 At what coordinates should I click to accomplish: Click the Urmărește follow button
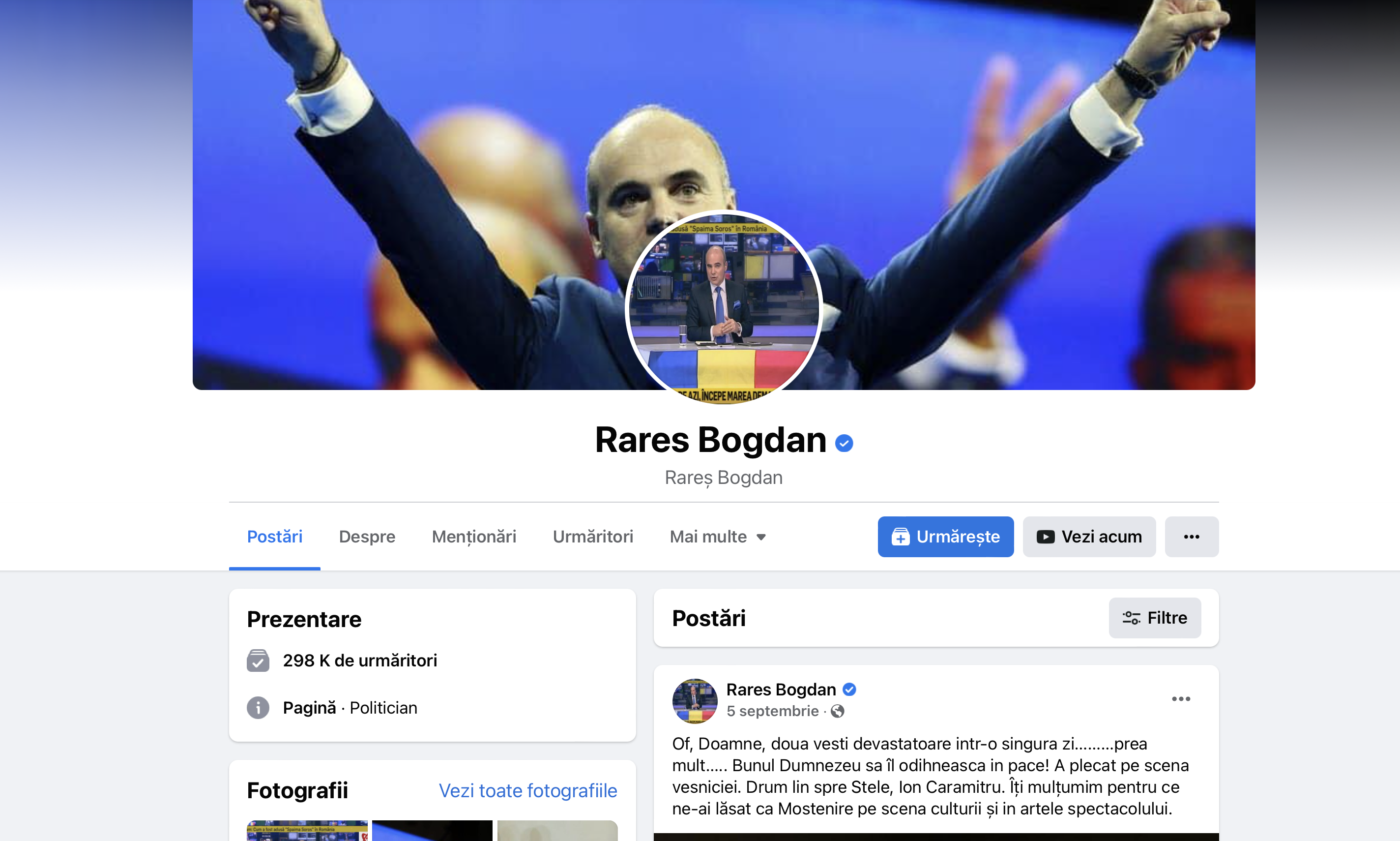pyautogui.click(x=946, y=537)
